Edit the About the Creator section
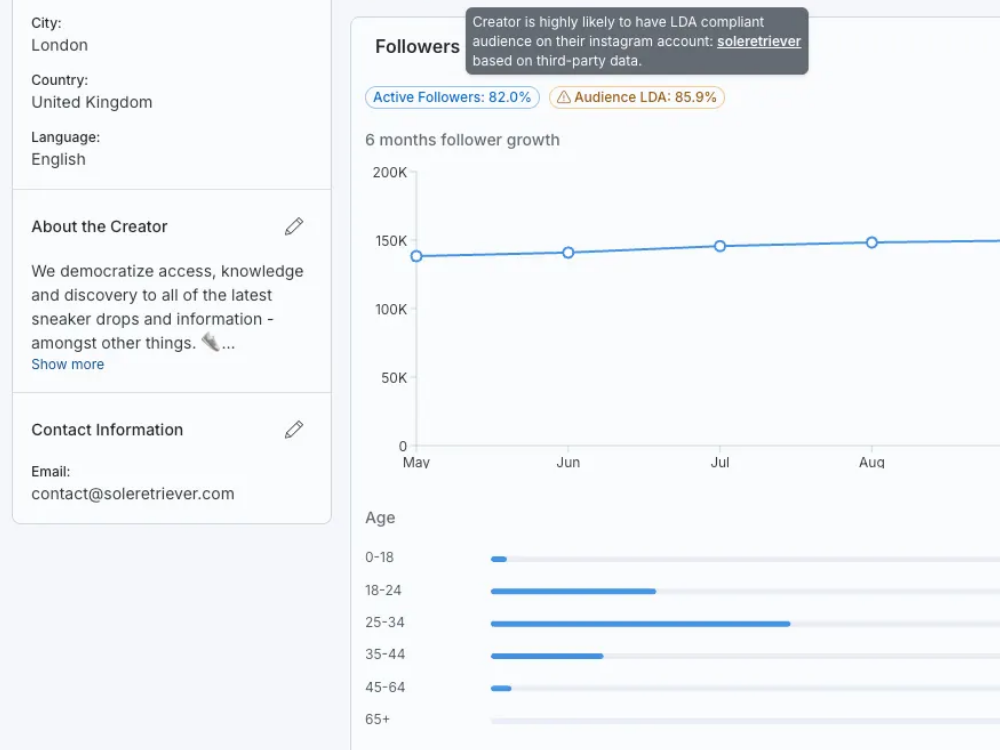This screenshot has height=750, width=1000. (x=293, y=227)
